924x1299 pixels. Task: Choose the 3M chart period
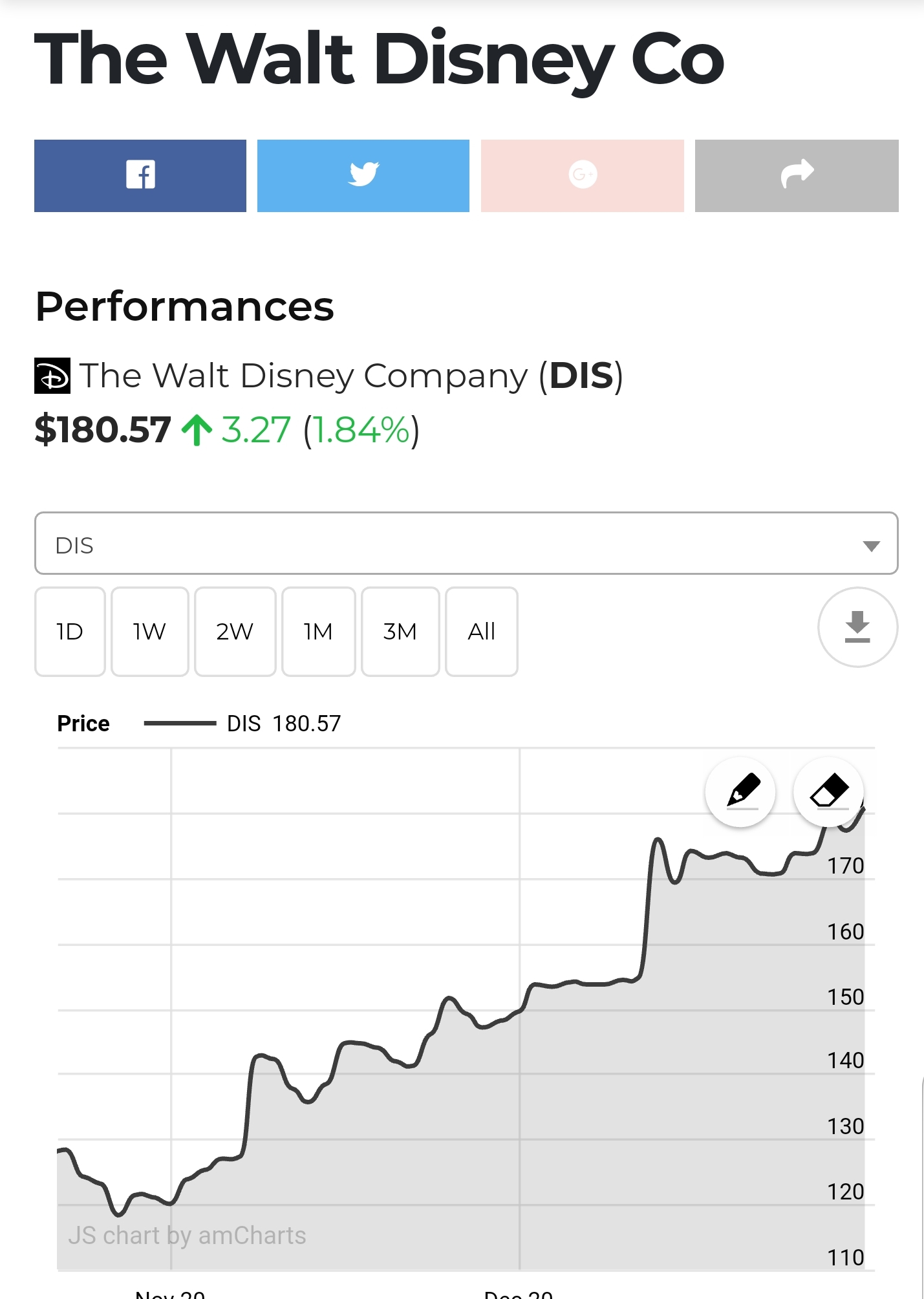pyautogui.click(x=400, y=632)
